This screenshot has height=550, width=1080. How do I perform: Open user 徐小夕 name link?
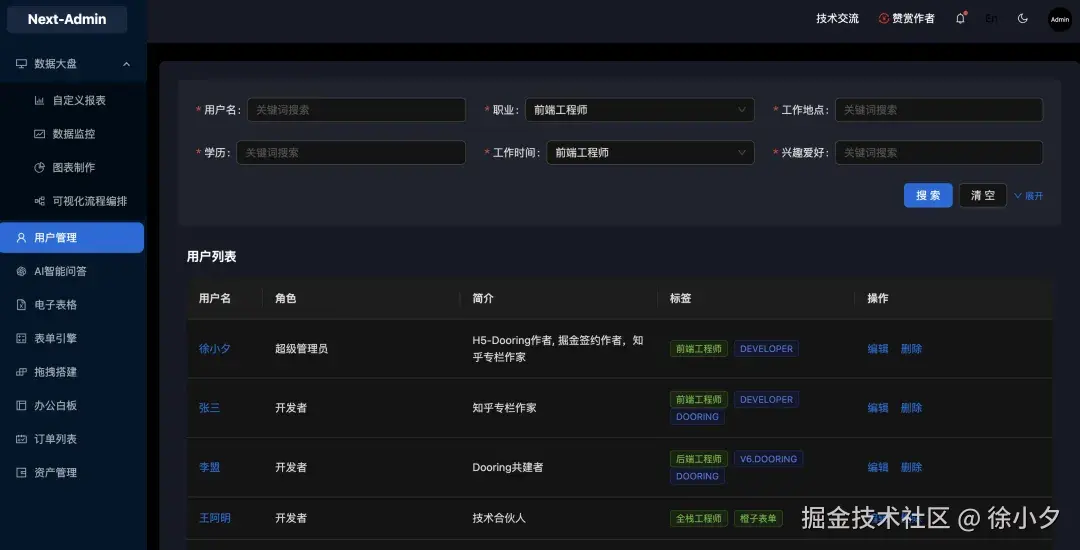(x=215, y=349)
